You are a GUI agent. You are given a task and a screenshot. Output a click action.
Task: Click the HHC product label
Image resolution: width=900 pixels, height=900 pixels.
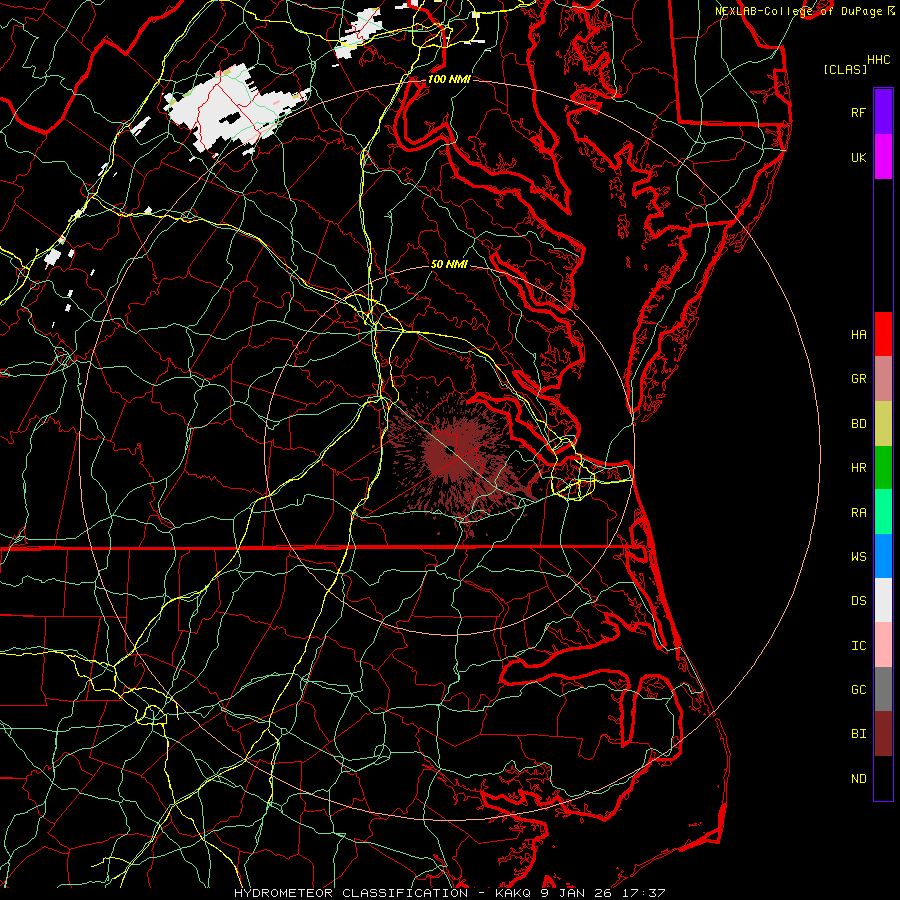pyautogui.click(x=879, y=60)
